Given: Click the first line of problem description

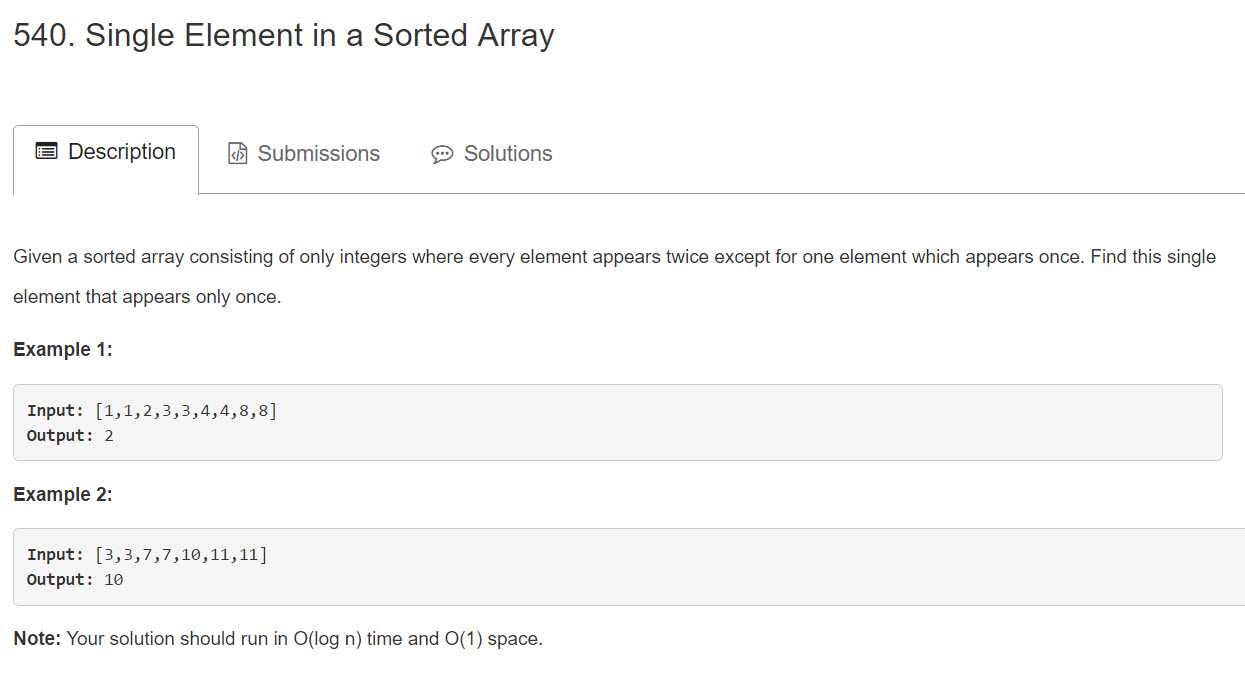Looking at the screenshot, I should [x=615, y=257].
